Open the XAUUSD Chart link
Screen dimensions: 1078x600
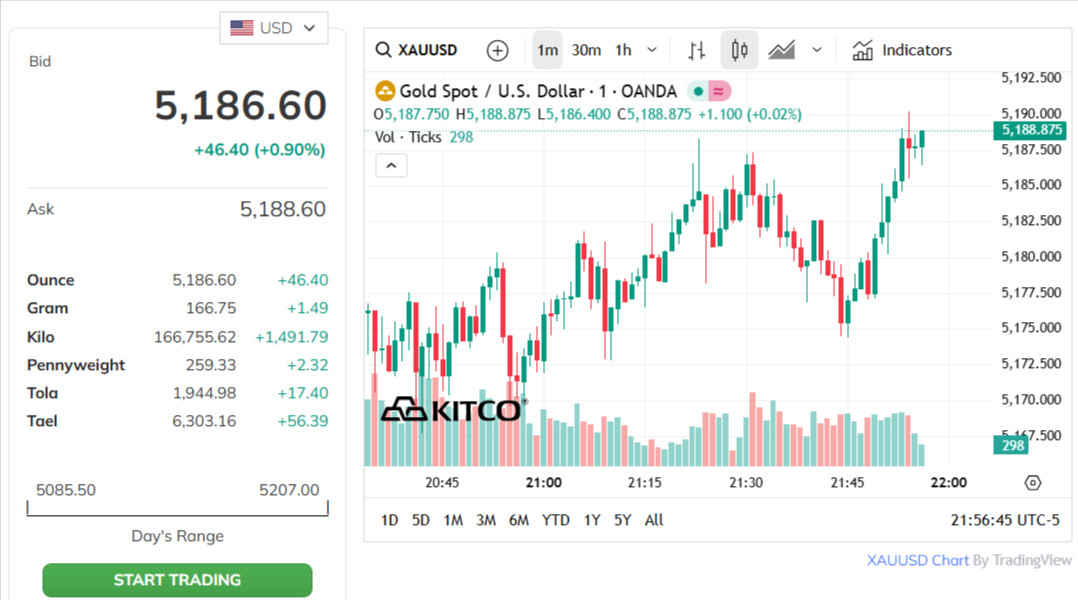[x=917, y=560]
